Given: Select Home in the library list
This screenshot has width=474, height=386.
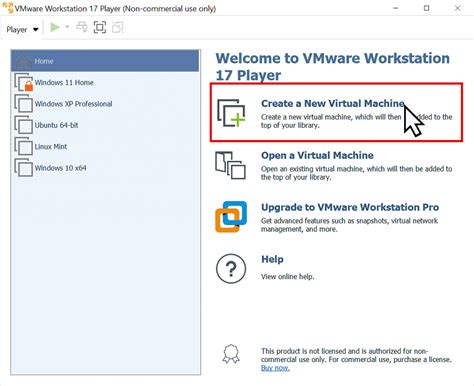Looking at the screenshot, I should [105, 61].
